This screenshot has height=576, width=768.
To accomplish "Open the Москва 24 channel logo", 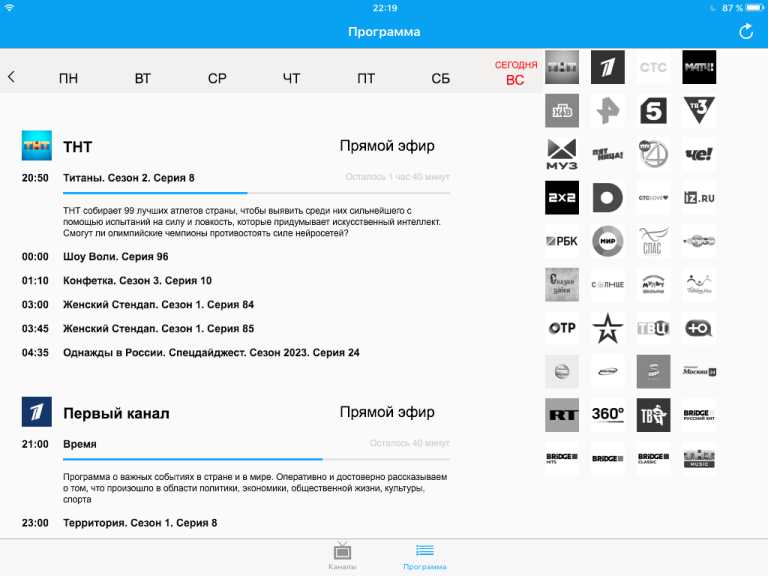I will [699, 372].
